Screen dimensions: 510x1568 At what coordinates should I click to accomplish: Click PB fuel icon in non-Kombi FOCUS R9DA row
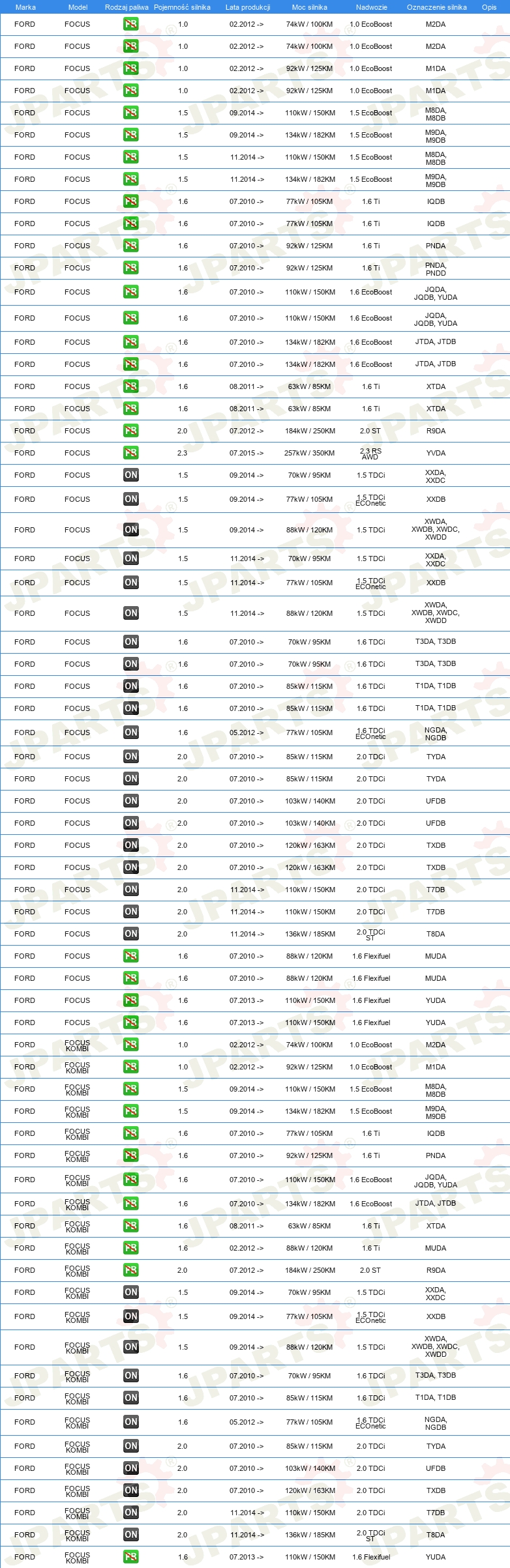coord(130,431)
